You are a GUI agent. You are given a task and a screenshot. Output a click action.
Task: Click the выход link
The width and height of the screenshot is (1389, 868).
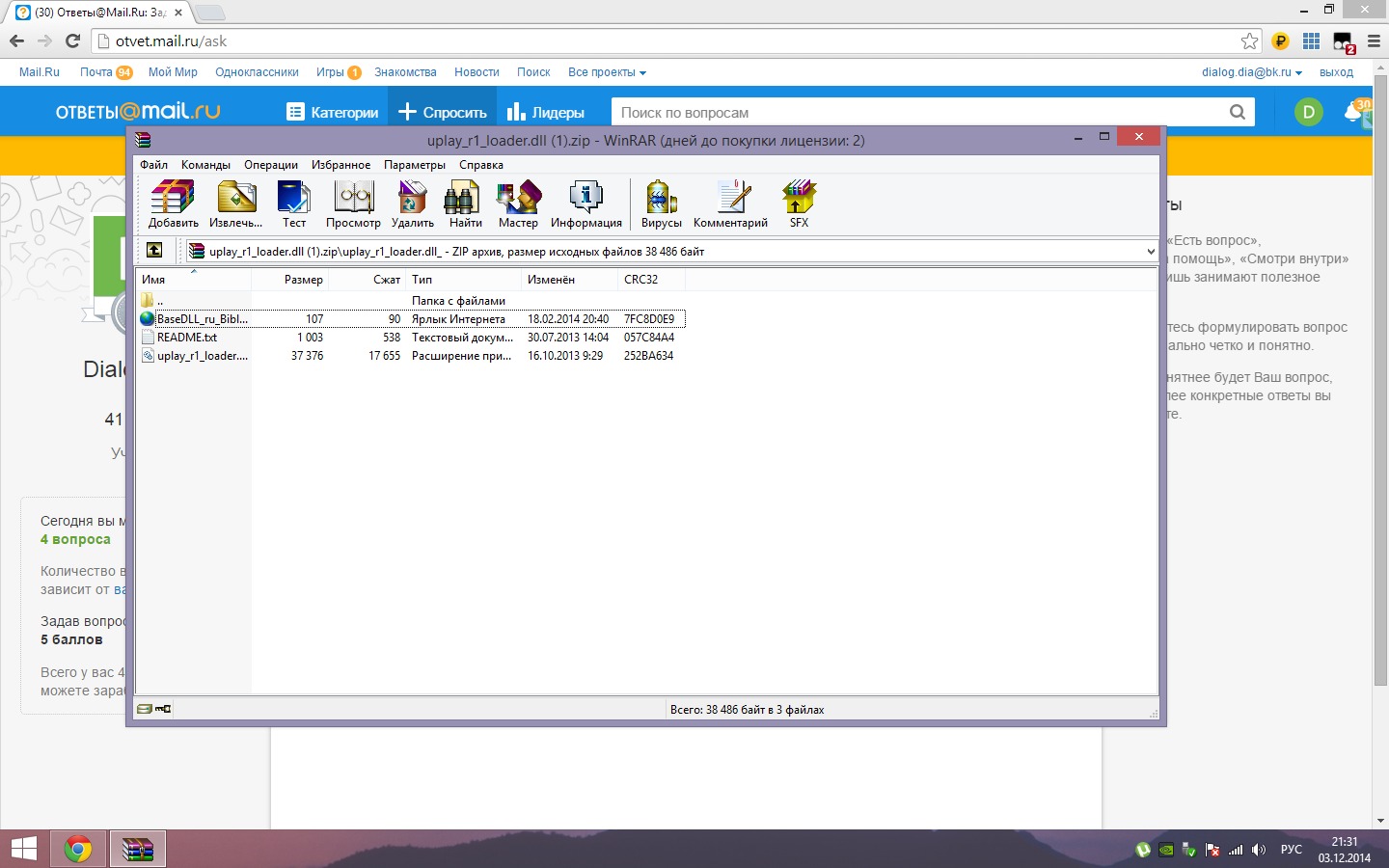(1336, 72)
